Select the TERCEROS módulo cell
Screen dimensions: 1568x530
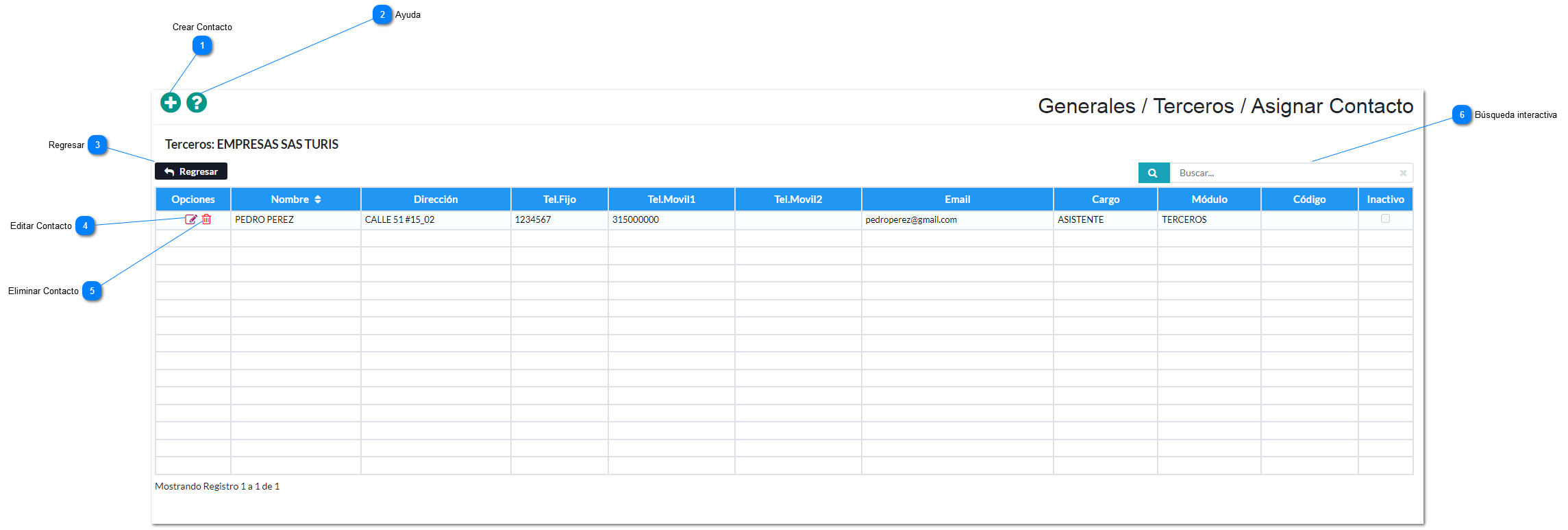pyautogui.click(x=1210, y=220)
